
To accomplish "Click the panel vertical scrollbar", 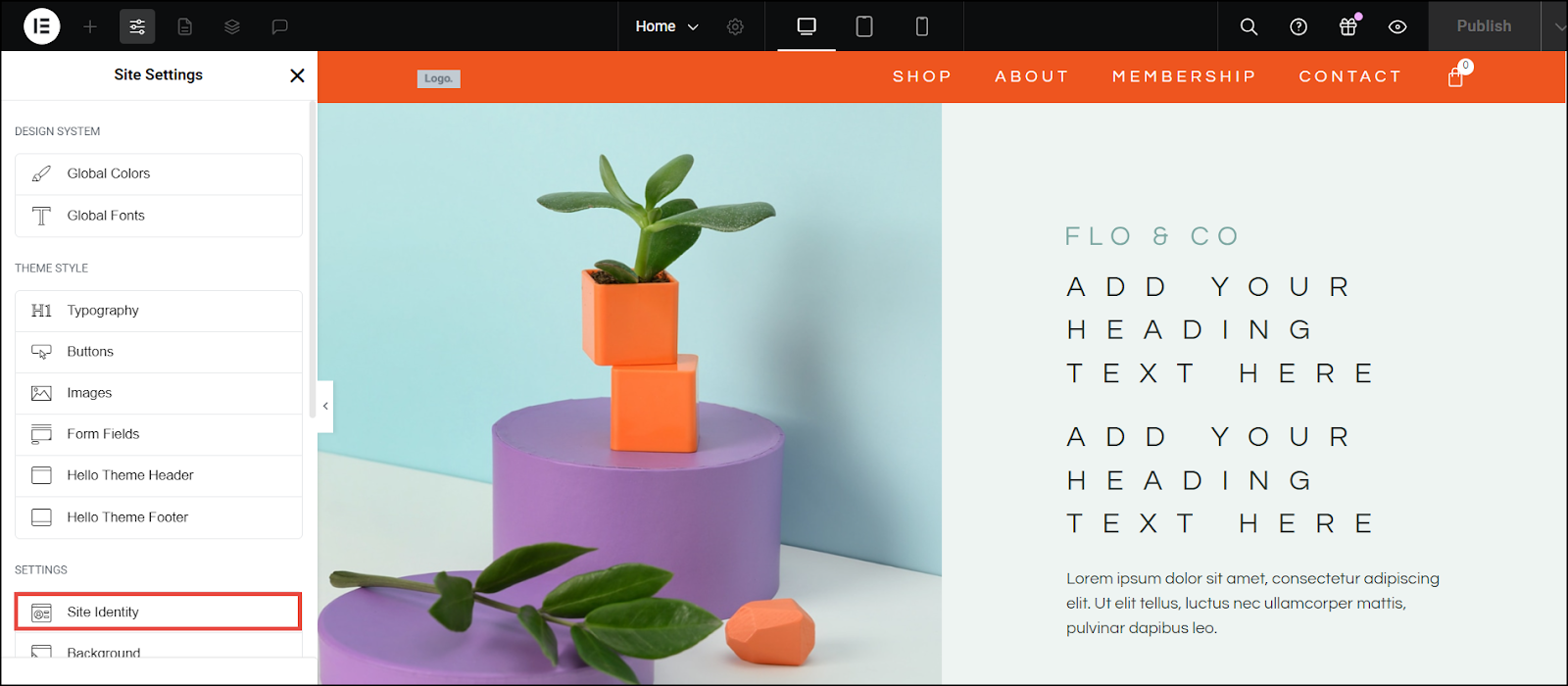I will point(313,260).
